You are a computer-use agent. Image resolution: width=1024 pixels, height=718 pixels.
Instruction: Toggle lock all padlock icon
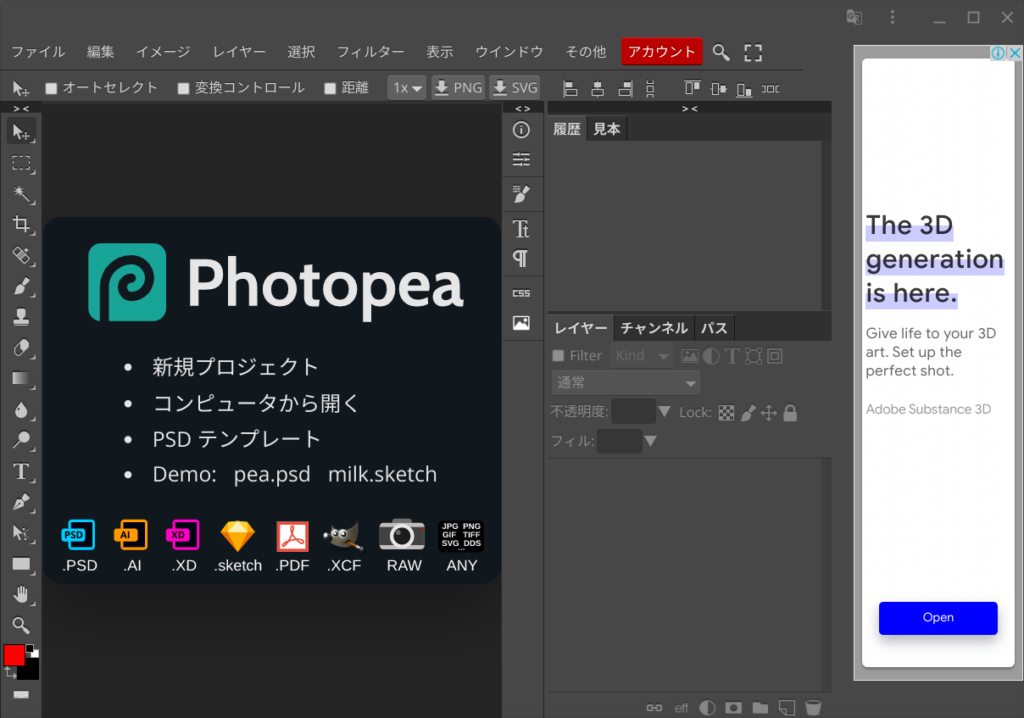790,413
